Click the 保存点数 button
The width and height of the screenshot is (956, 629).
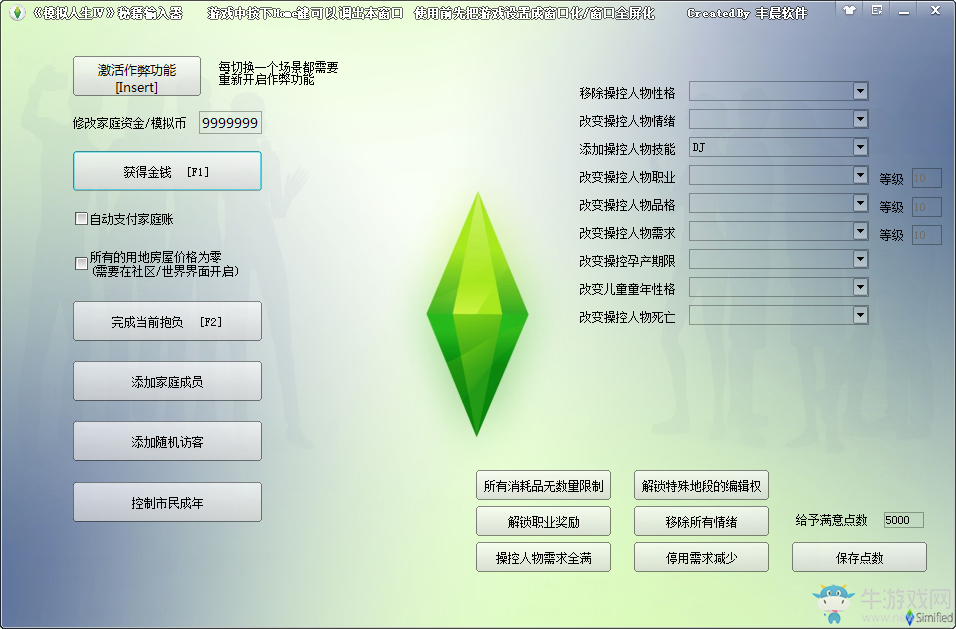point(859,557)
